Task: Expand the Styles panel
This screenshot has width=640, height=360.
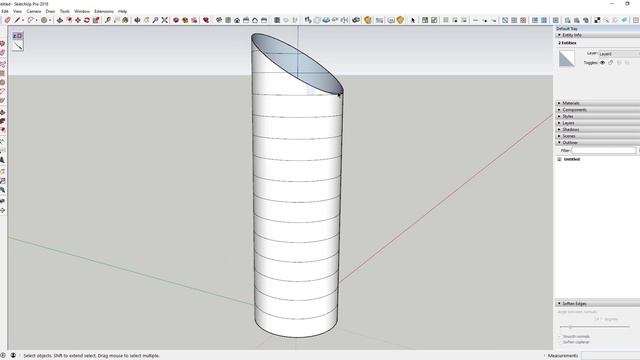Action: [559, 116]
